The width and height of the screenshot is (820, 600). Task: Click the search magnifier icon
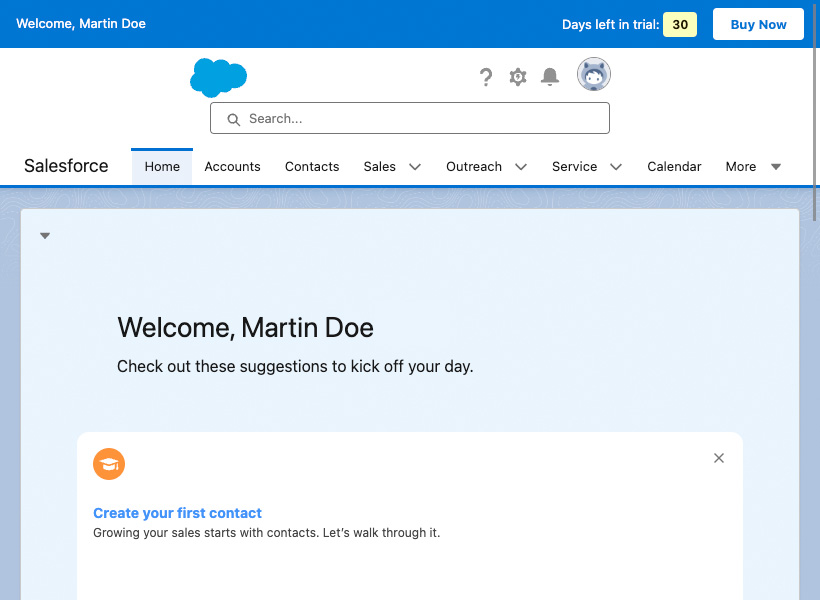(233, 119)
